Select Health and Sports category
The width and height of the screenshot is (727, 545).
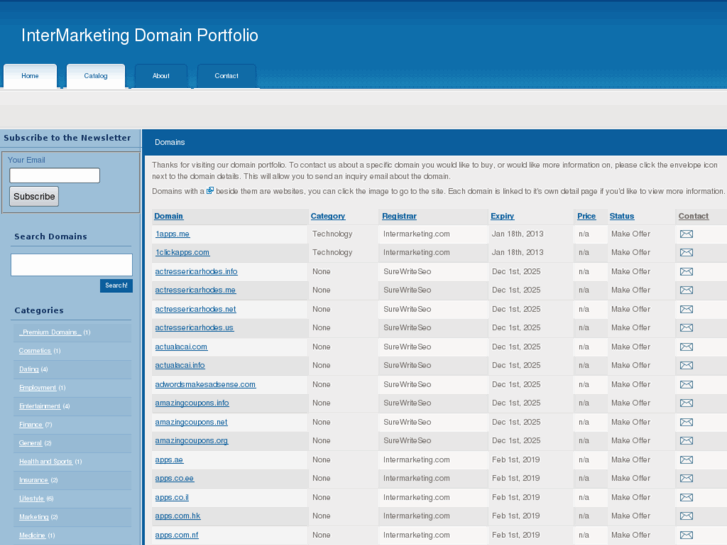tap(46, 462)
